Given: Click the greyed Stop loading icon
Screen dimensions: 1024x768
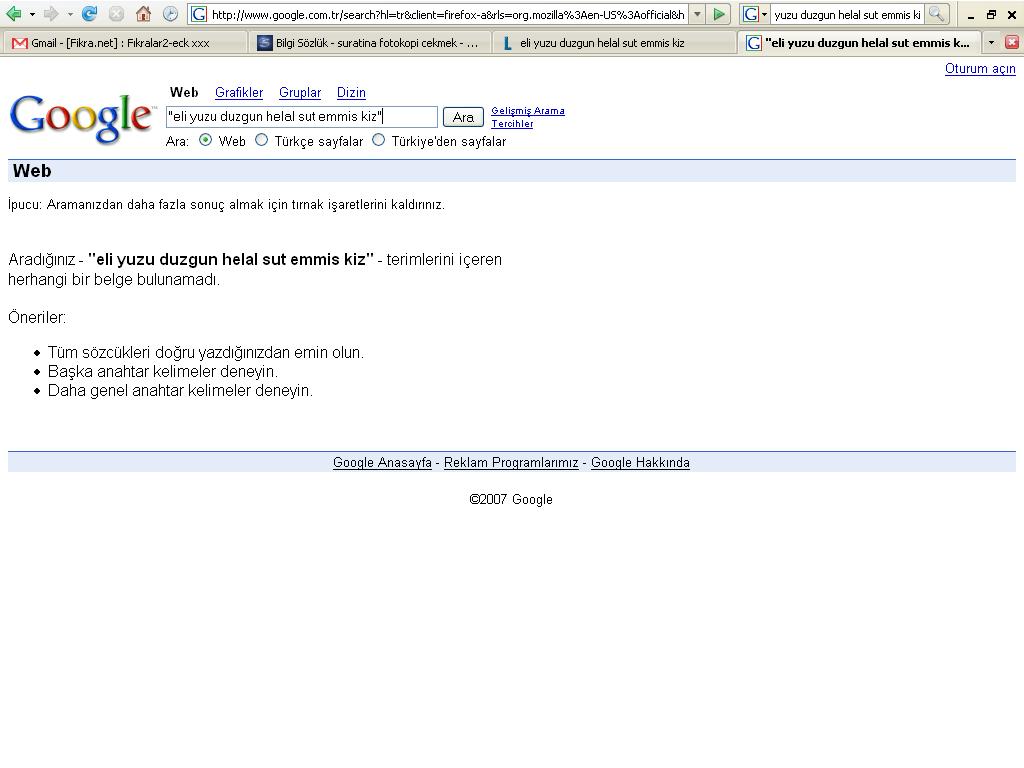Looking at the screenshot, I should 116,14.
